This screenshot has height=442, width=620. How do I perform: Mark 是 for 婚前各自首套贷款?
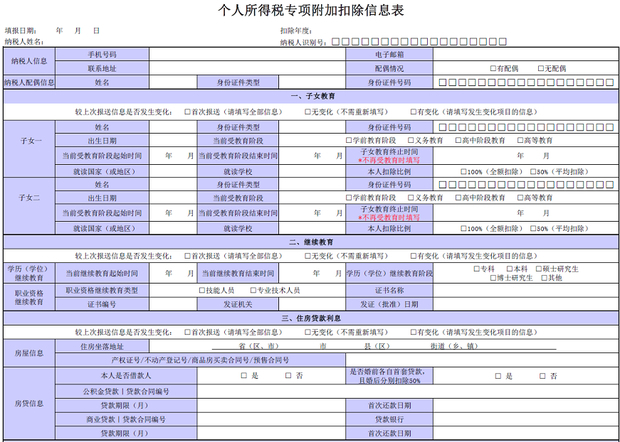click(498, 376)
